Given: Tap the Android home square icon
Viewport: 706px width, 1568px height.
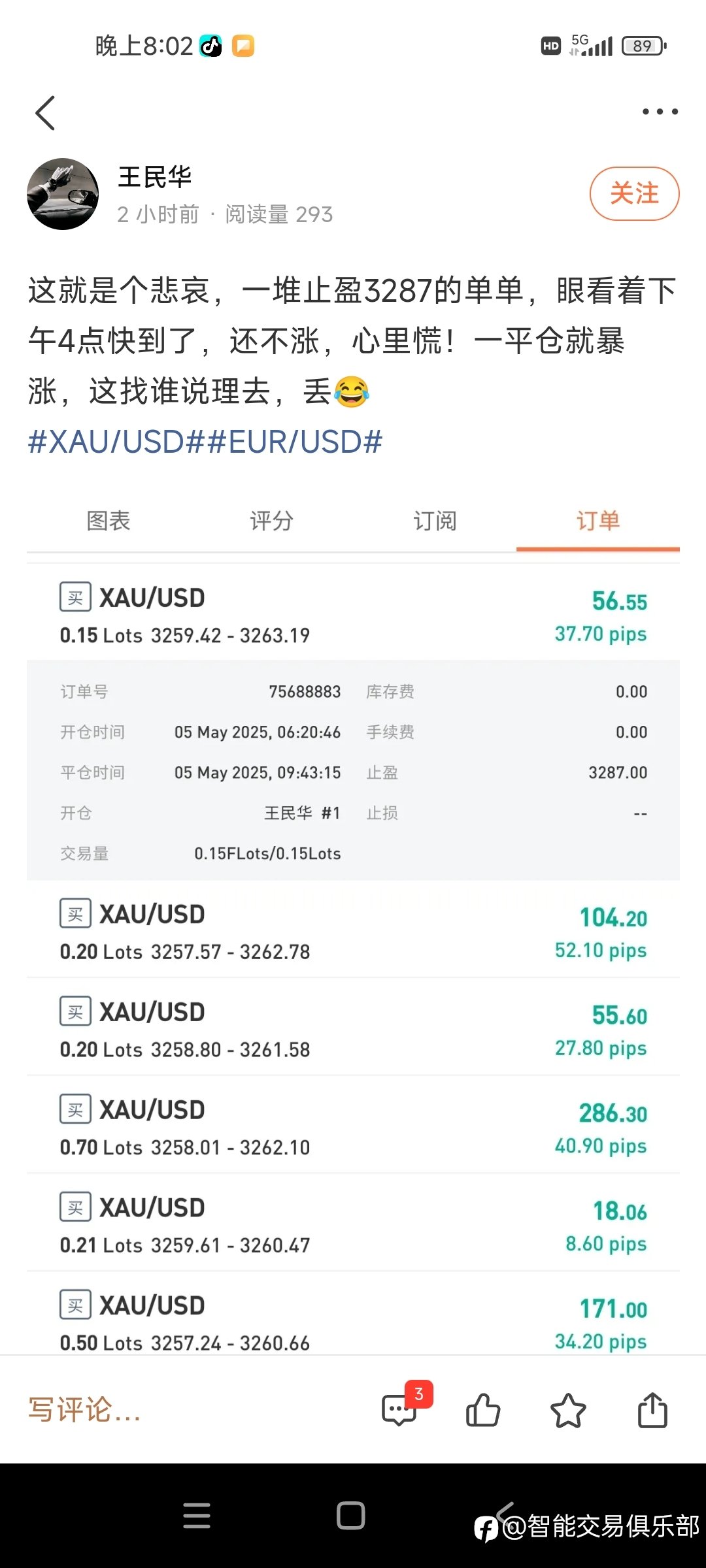Looking at the screenshot, I should coord(350,1515).
